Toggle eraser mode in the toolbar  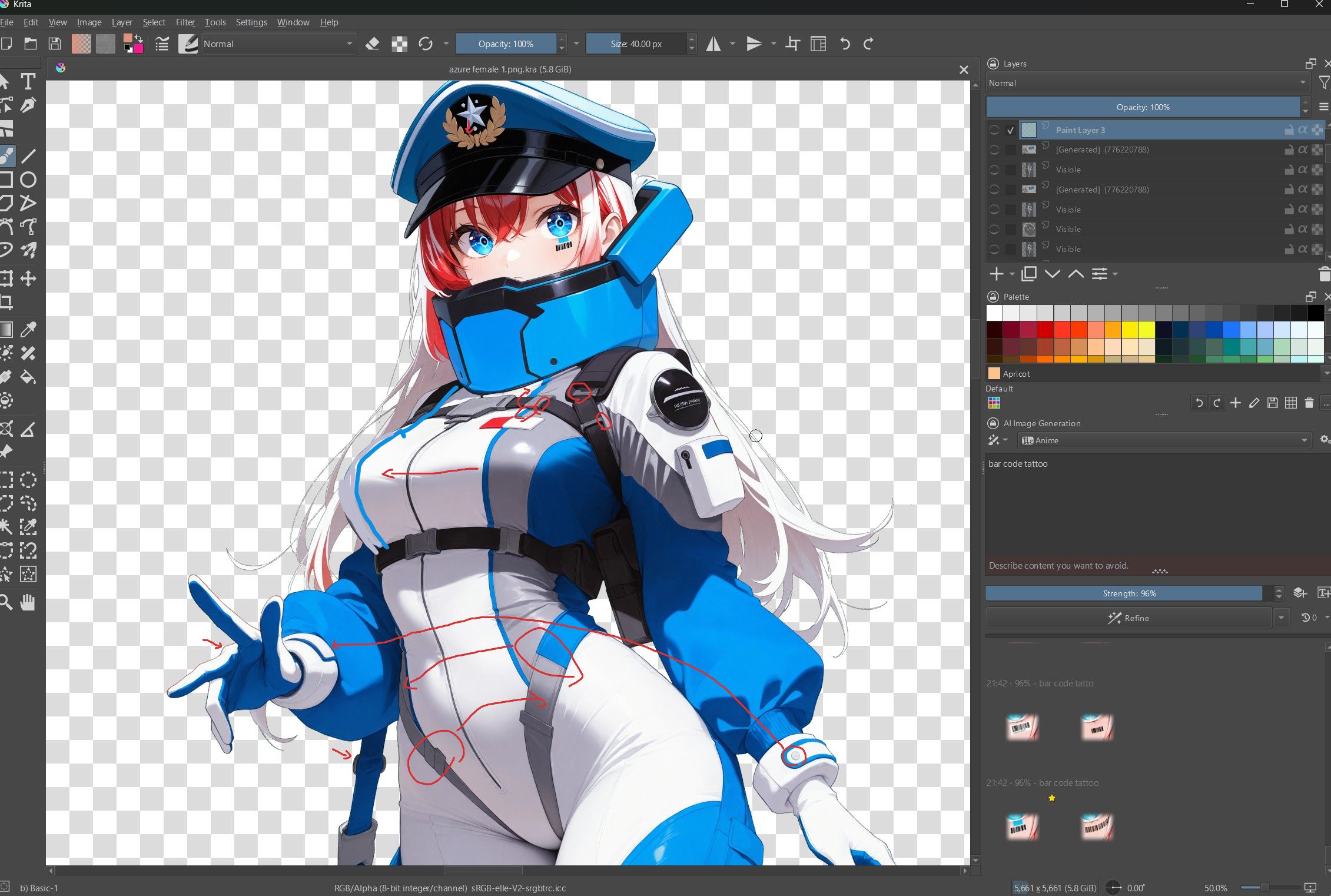[x=372, y=44]
